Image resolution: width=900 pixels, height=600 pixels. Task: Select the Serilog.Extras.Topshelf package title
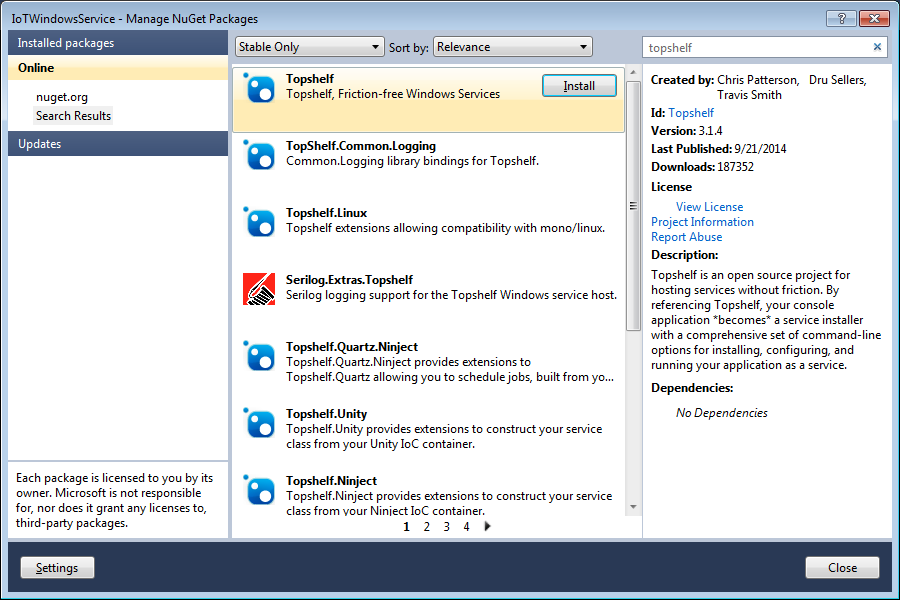point(350,280)
